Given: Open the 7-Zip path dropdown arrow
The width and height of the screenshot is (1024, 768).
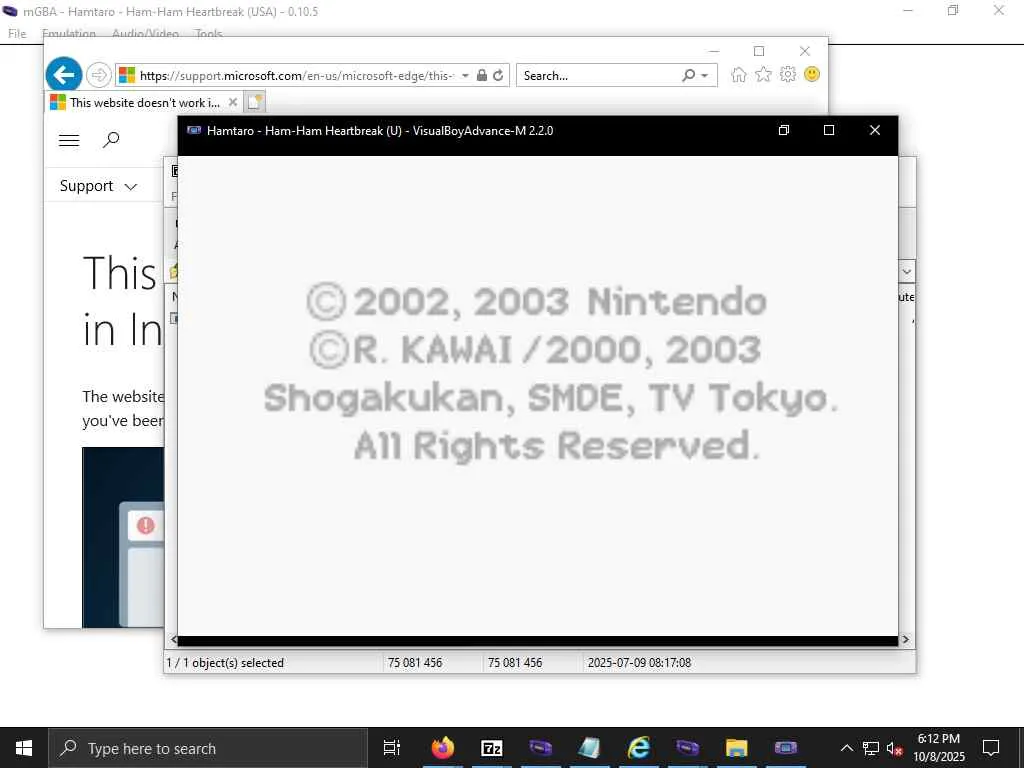Looking at the screenshot, I should (906, 271).
